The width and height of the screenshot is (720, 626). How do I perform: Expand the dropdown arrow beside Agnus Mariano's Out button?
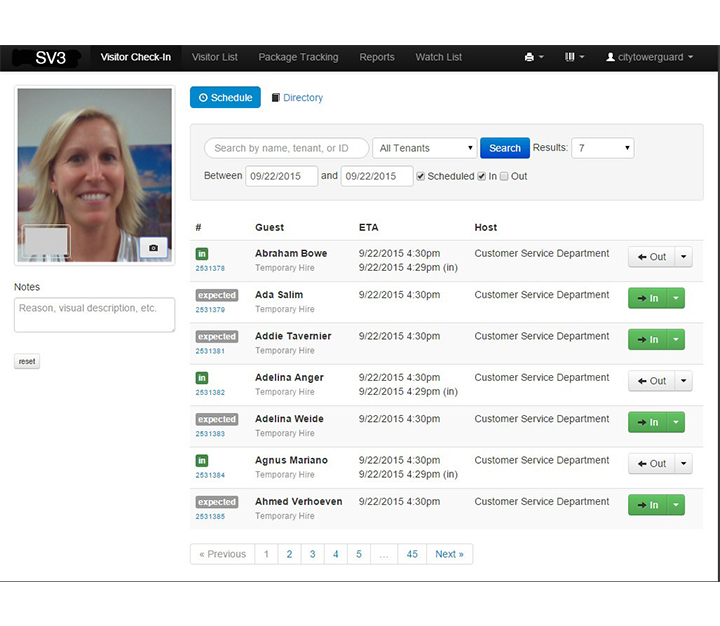(x=683, y=463)
